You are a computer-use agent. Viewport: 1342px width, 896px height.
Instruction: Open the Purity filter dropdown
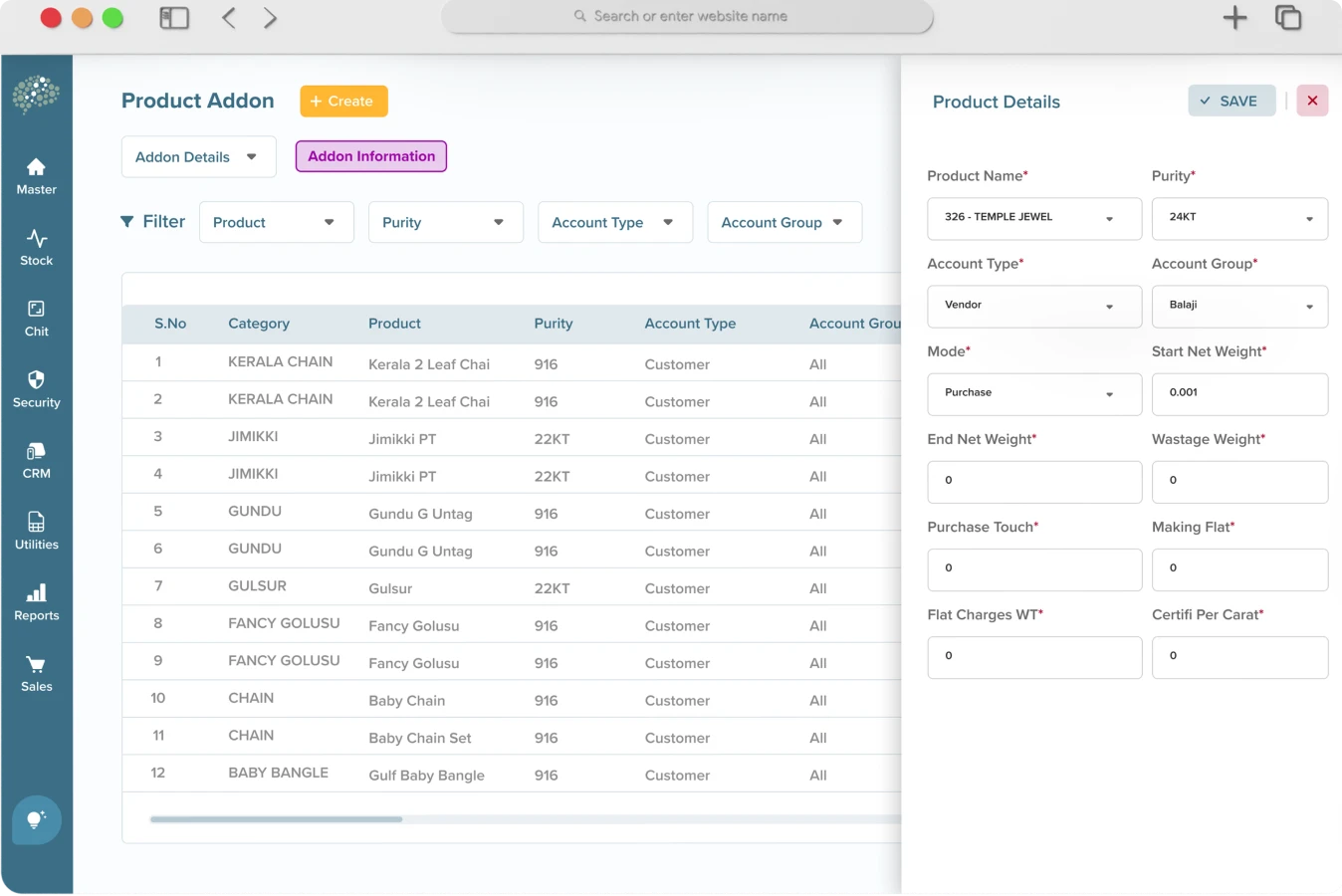pos(445,222)
